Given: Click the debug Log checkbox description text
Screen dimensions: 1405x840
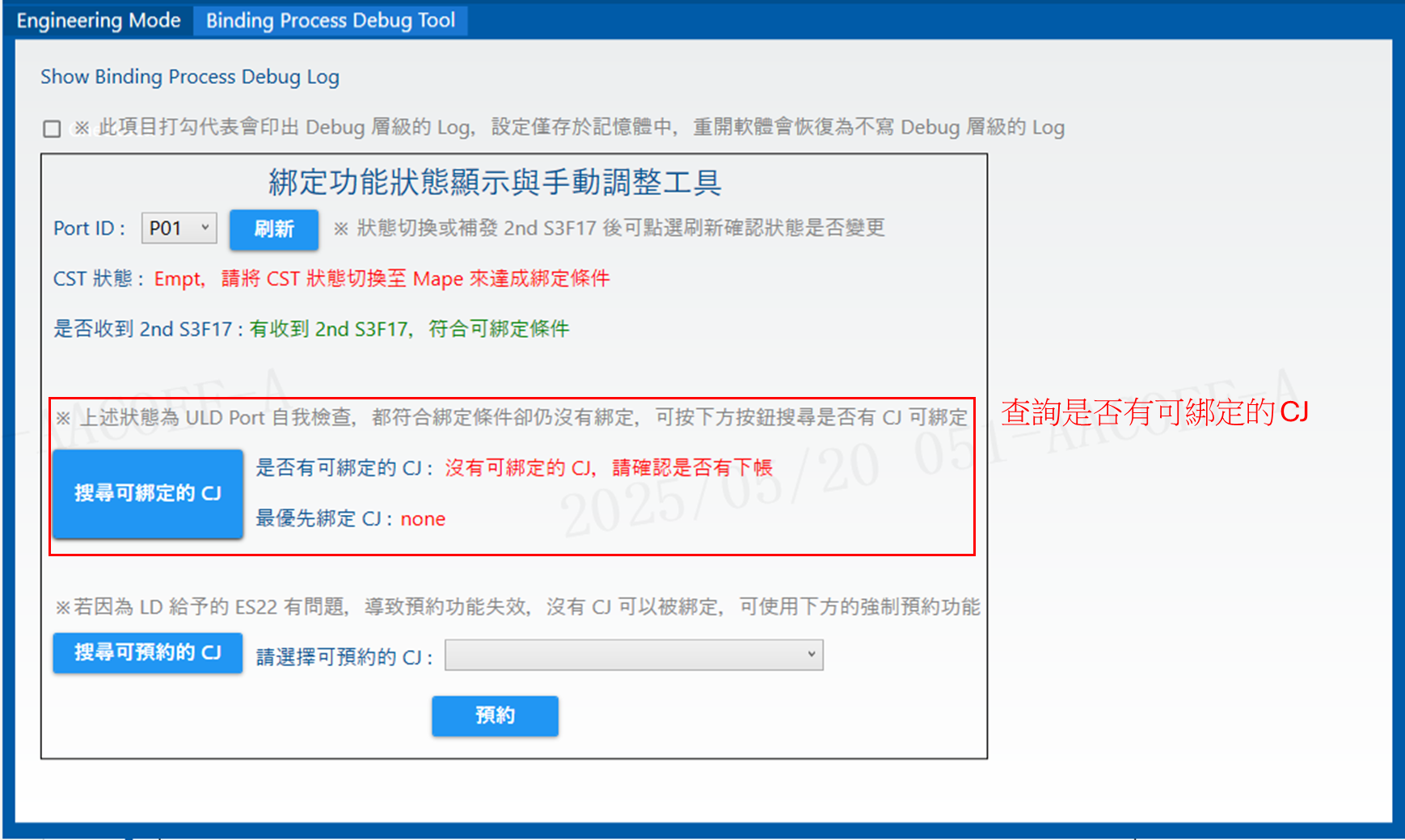Looking at the screenshot, I should click(569, 128).
